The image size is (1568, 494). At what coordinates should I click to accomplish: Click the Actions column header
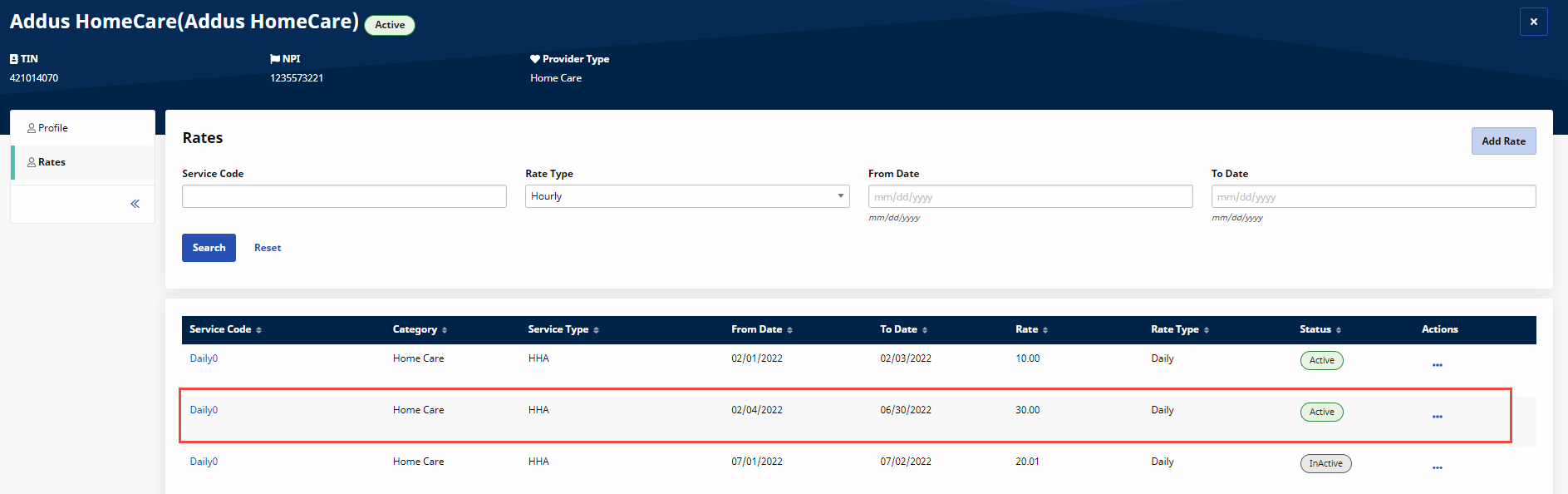(1440, 329)
